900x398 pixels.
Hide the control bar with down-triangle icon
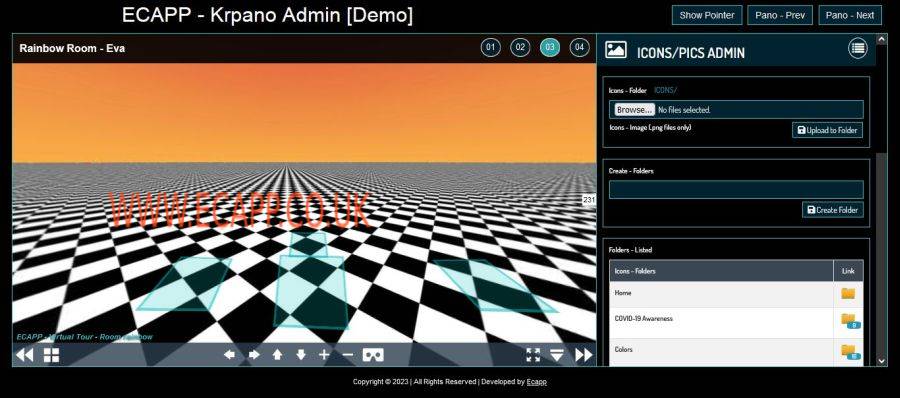(557, 355)
